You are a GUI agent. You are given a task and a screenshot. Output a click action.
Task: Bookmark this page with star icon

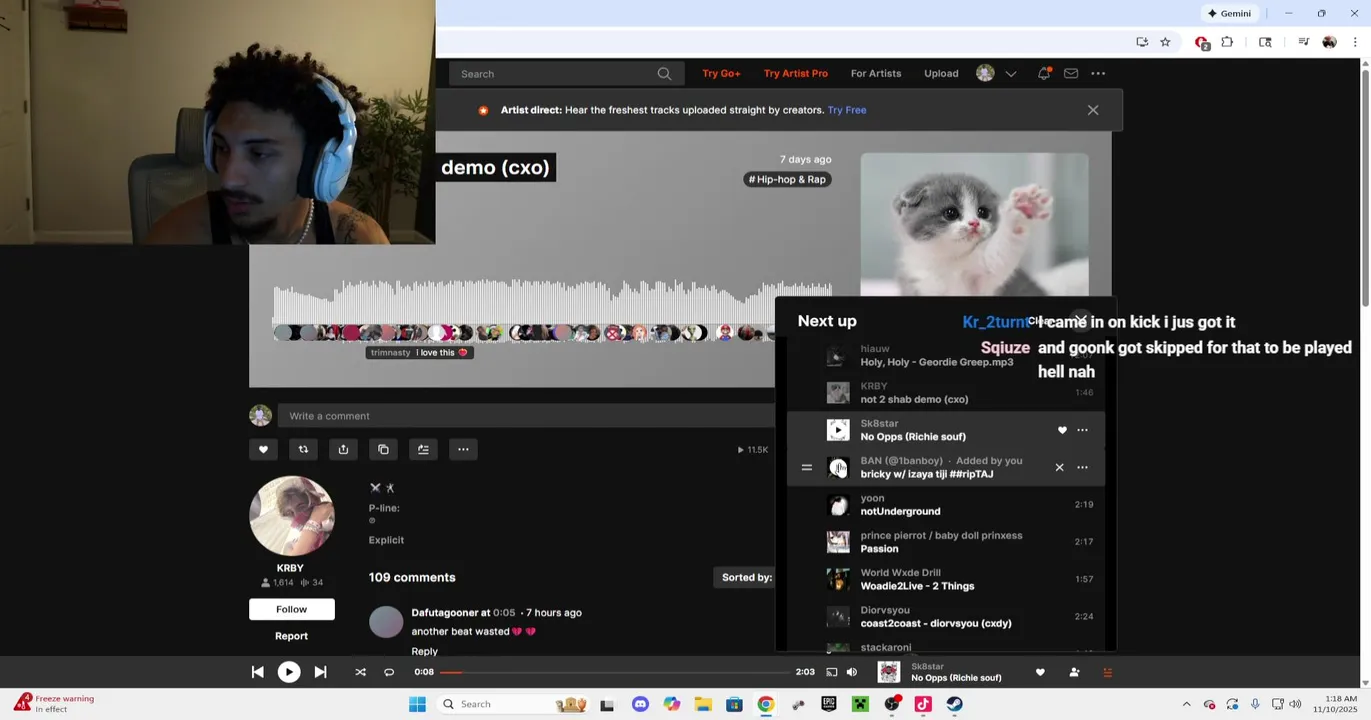[x=1165, y=42]
